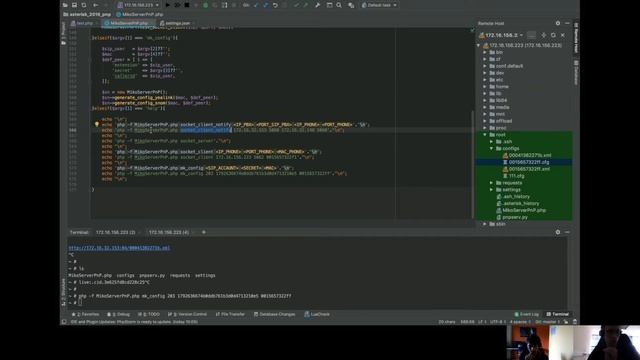The width and height of the screenshot is (640, 360).
Task: Click asterisk project name in navigation bar
Action: point(87,14)
